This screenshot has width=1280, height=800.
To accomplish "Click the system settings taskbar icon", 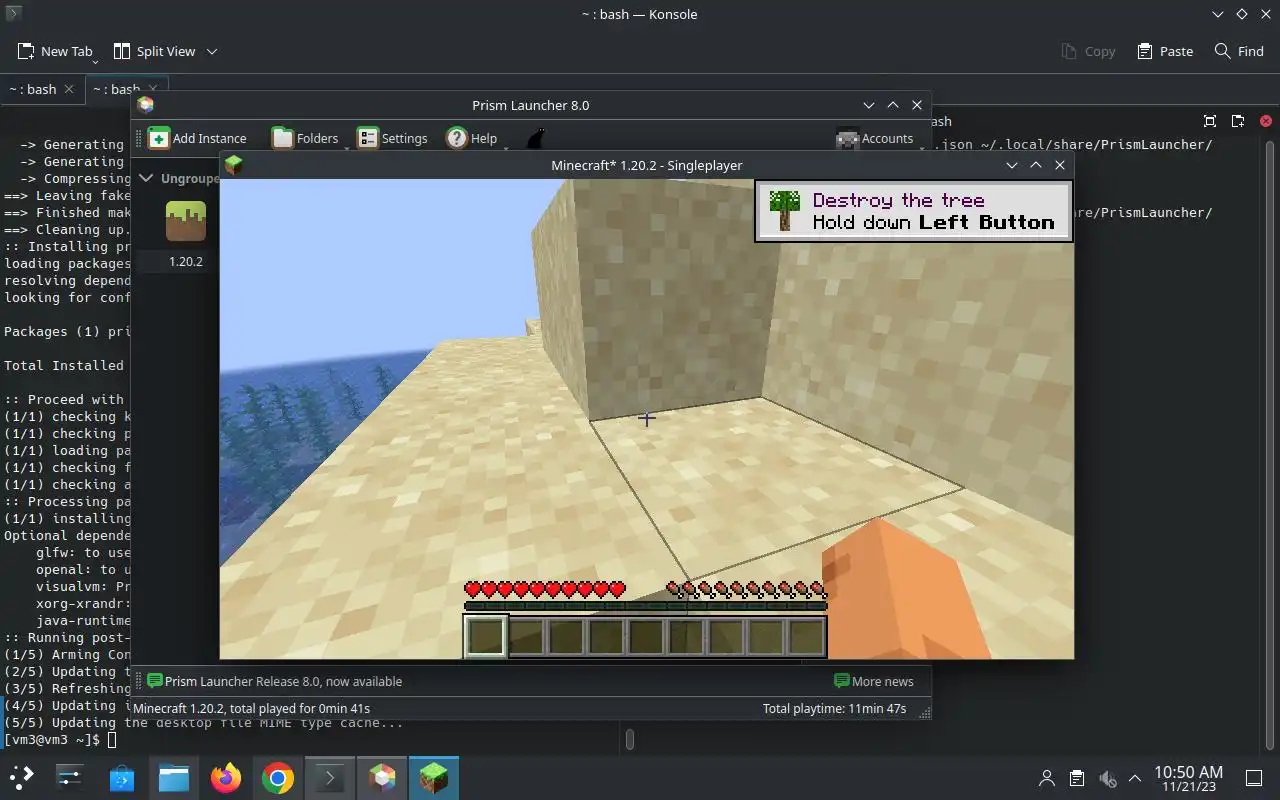I will click(x=70, y=777).
